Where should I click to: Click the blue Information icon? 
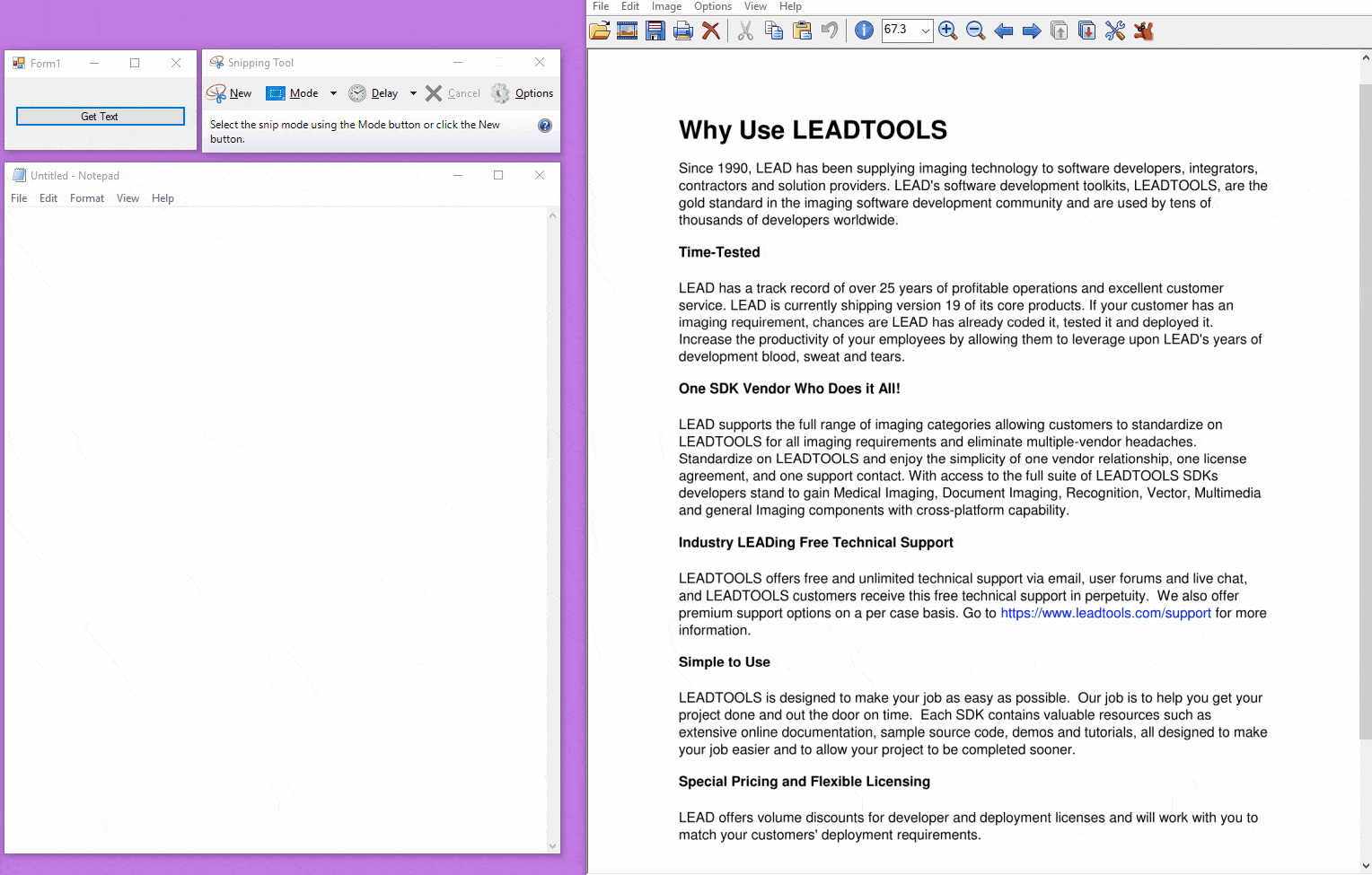tap(864, 31)
